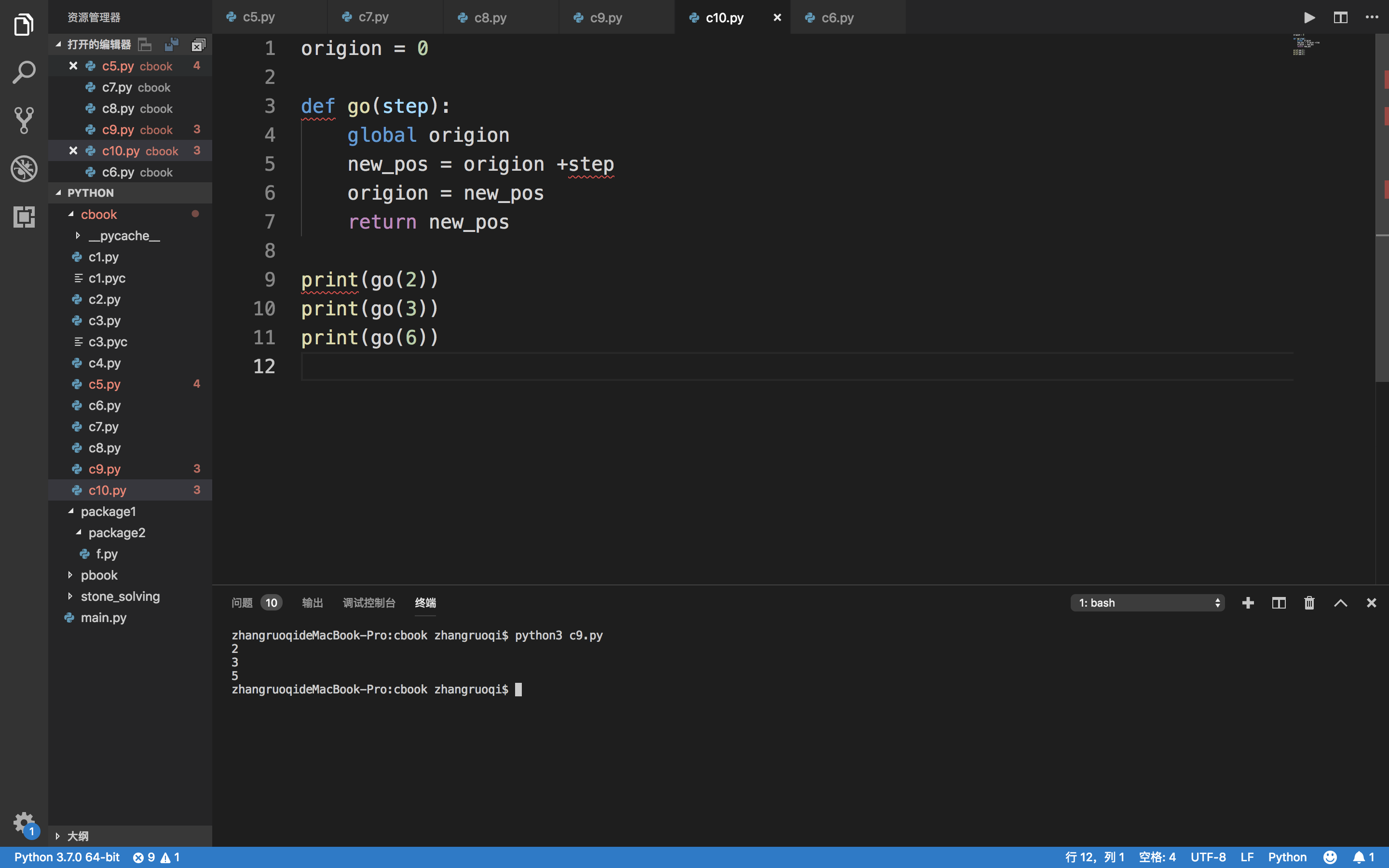Switch to the c7.py editor tab

(385, 17)
